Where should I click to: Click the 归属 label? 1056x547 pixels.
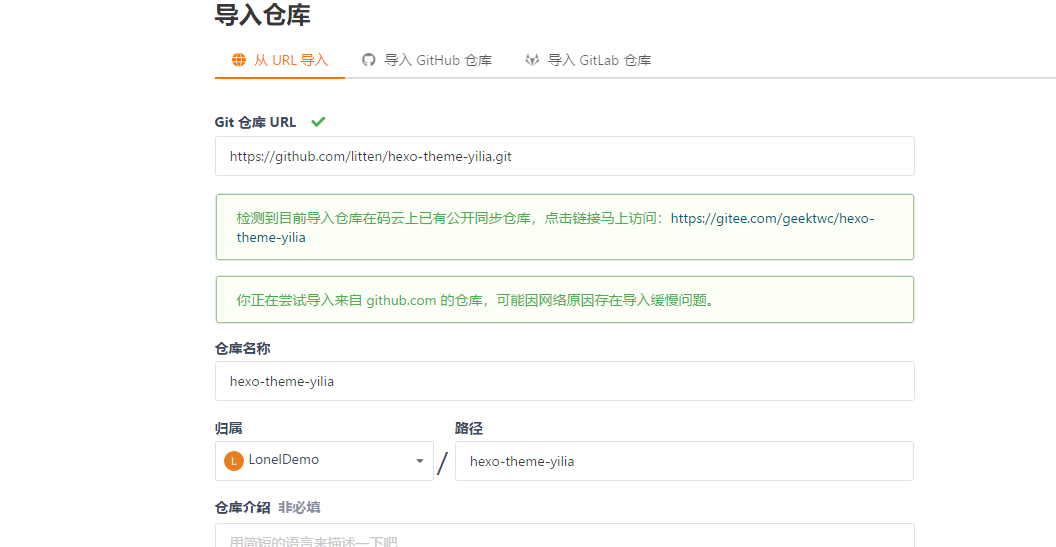coord(229,428)
